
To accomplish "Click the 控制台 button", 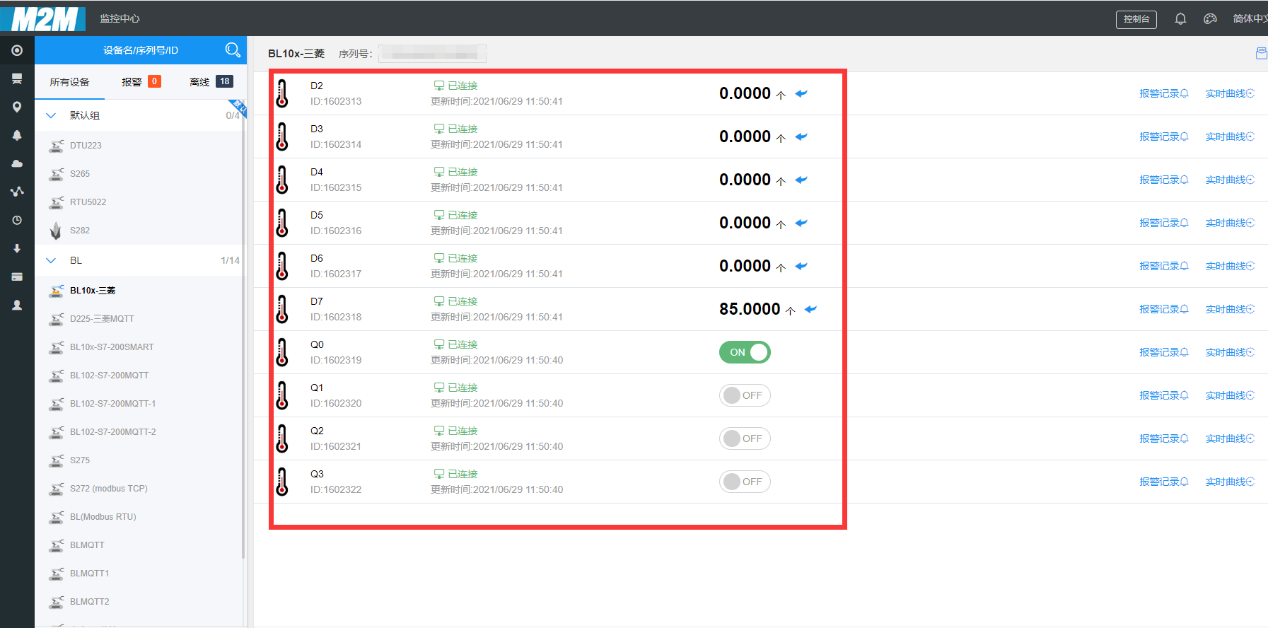I will coord(1136,19).
